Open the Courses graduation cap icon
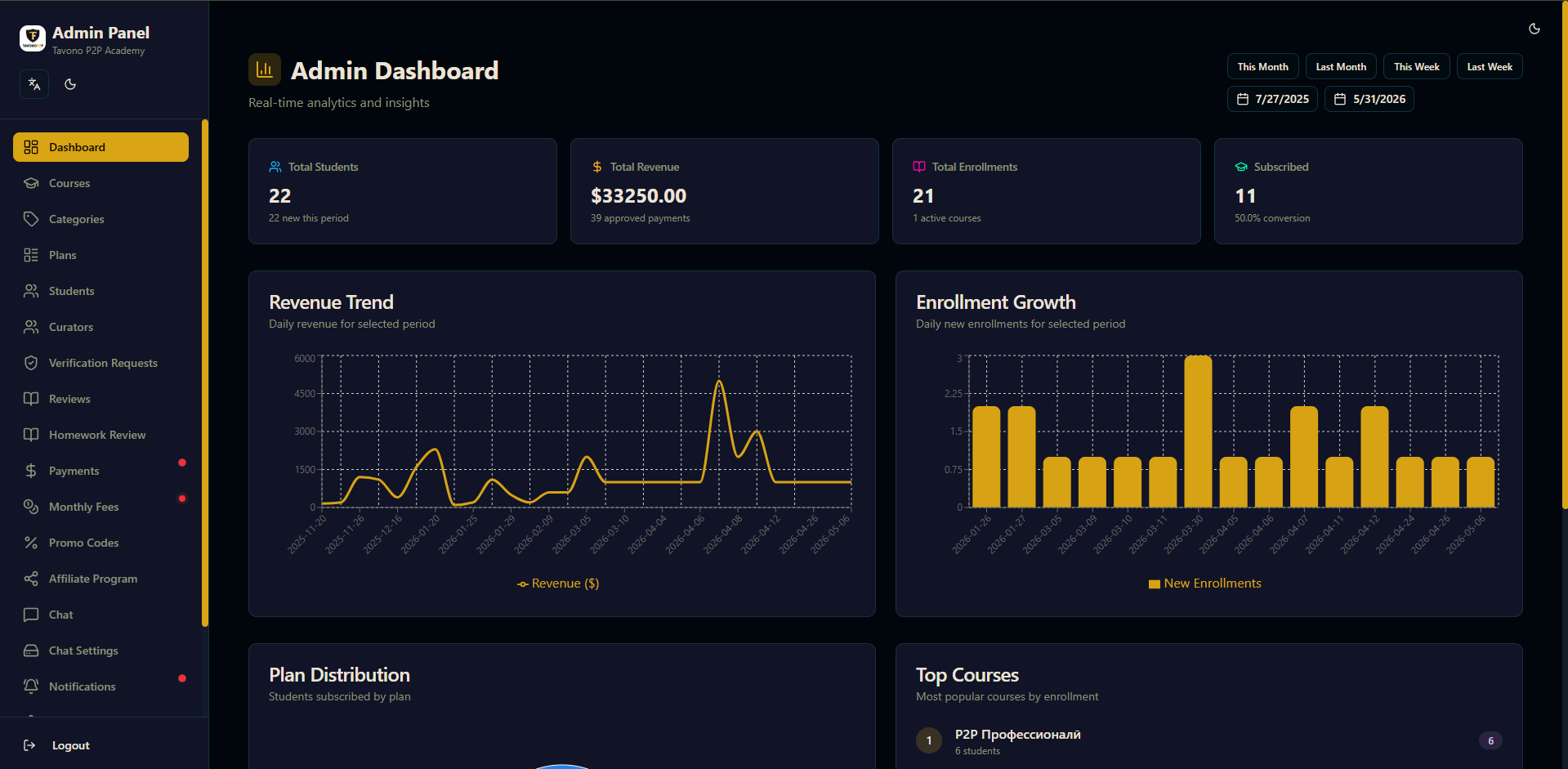Image resolution: width=1568 pixels, height=769 pixels. coord(31,183)
